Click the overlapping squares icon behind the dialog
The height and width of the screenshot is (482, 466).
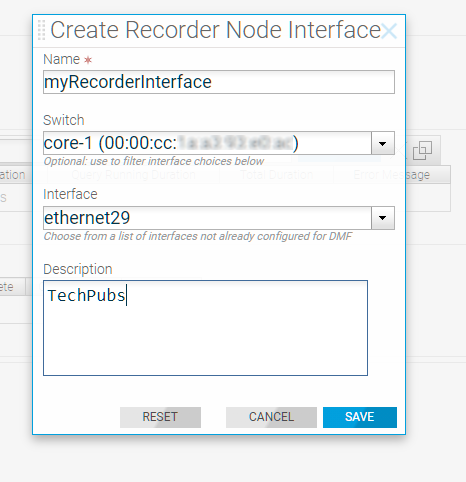[x=422, y=151]
